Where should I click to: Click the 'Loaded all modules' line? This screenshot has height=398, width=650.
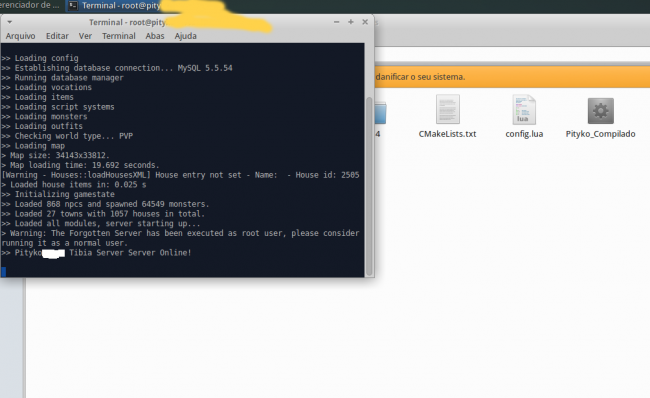pos(101,223)
